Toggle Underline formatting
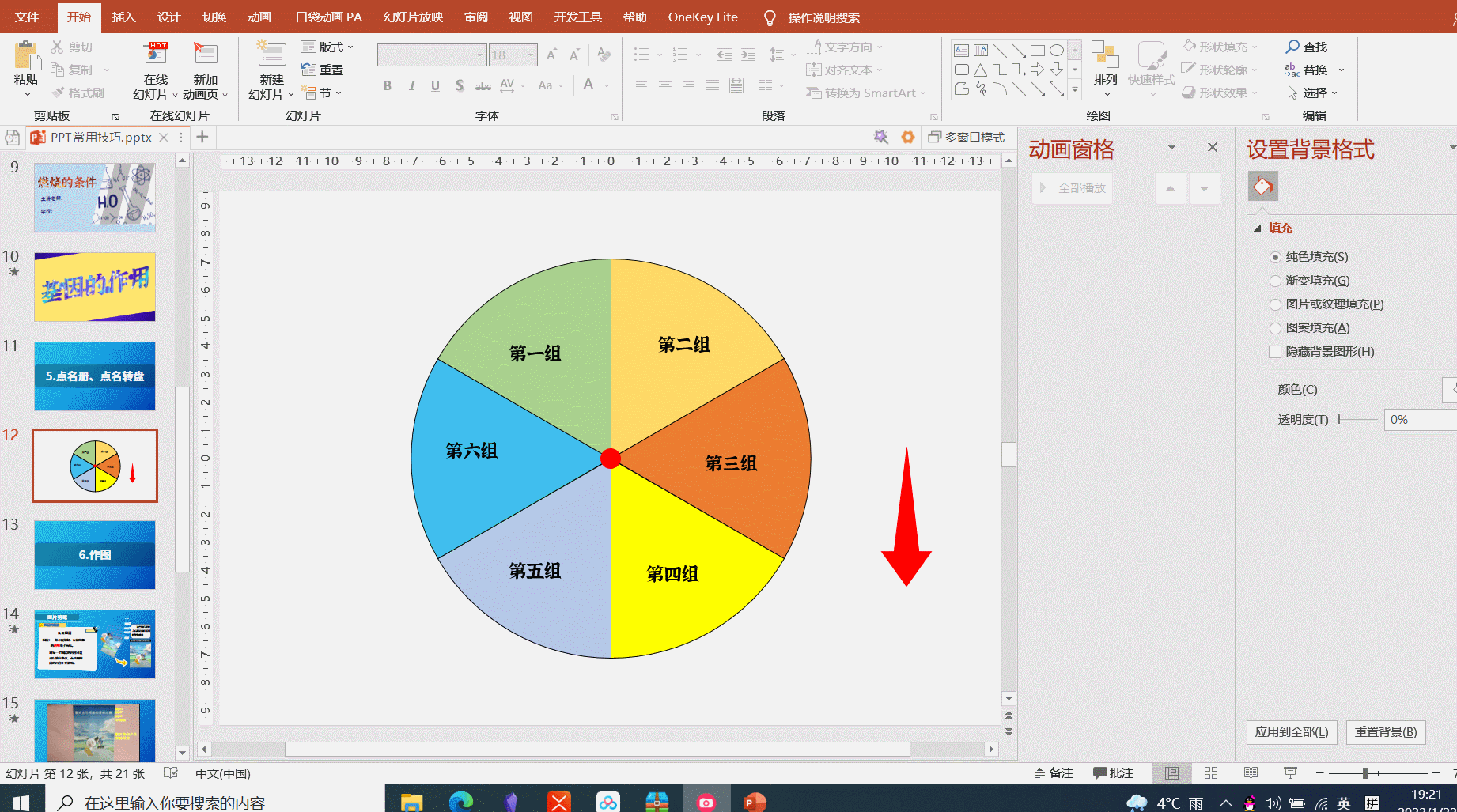Screen dimensions: 1457x812 [x=435, y=85]
